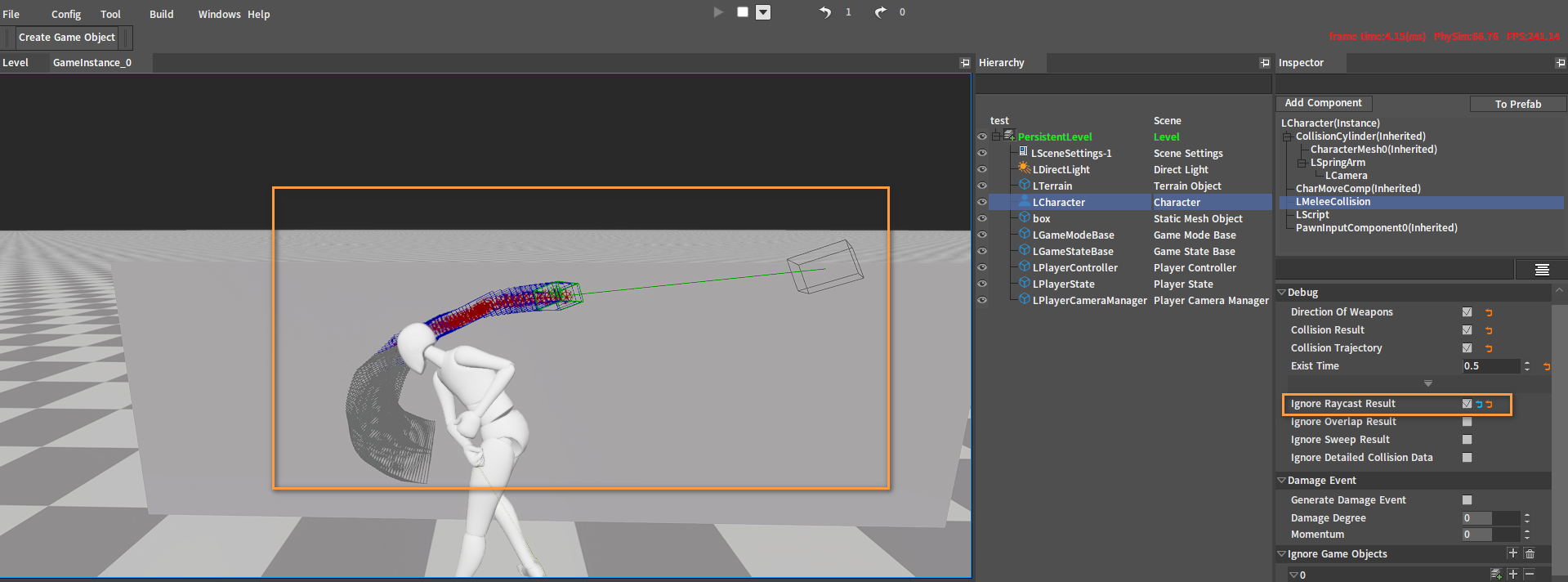Toggle visibility of PersistentLevel
Image resolution: width=1568 pixels, height=582 pixels.
982,137
